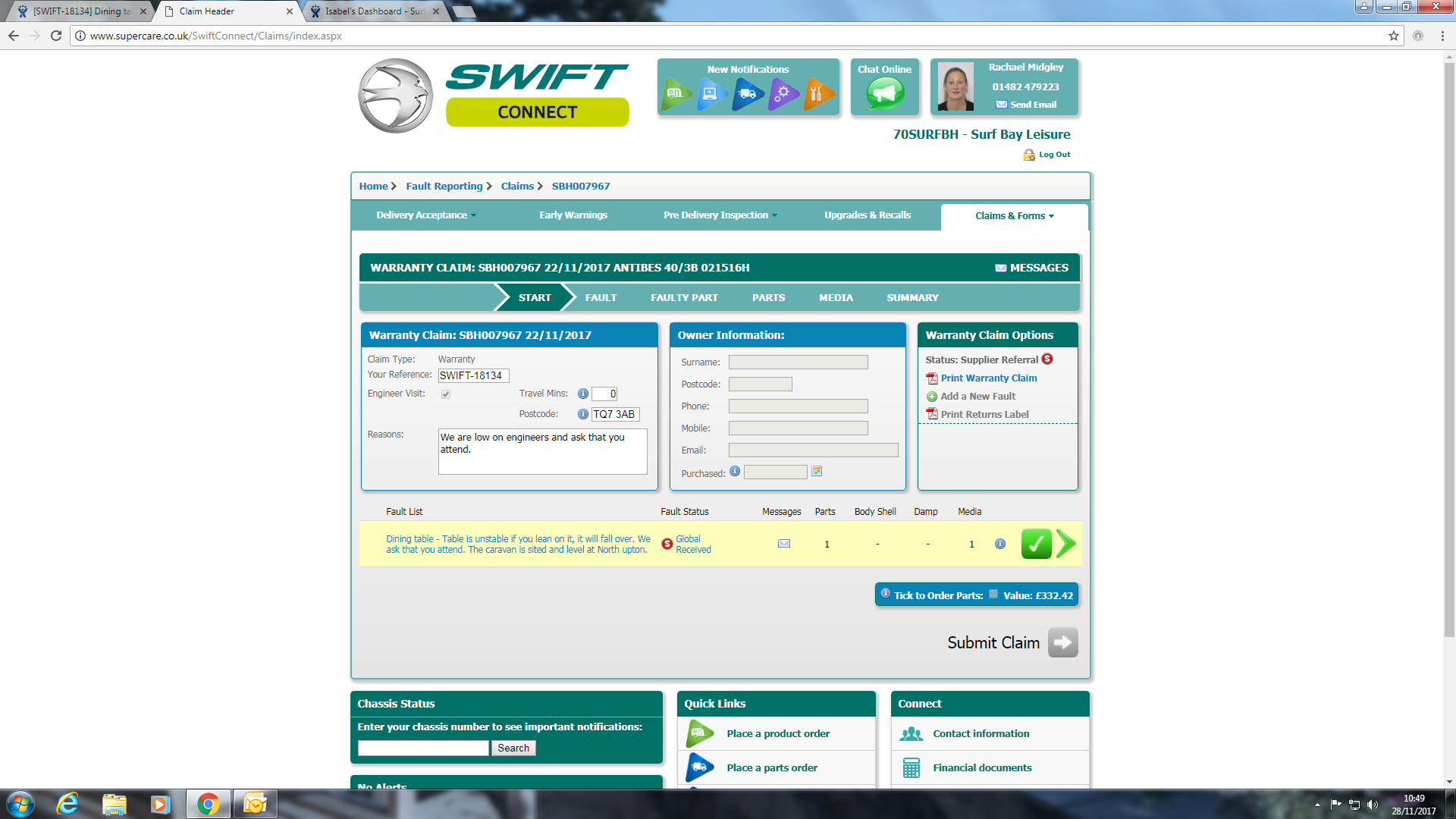Click the green tick on fault row
1456x819 pixels.
pos(1036,544)
